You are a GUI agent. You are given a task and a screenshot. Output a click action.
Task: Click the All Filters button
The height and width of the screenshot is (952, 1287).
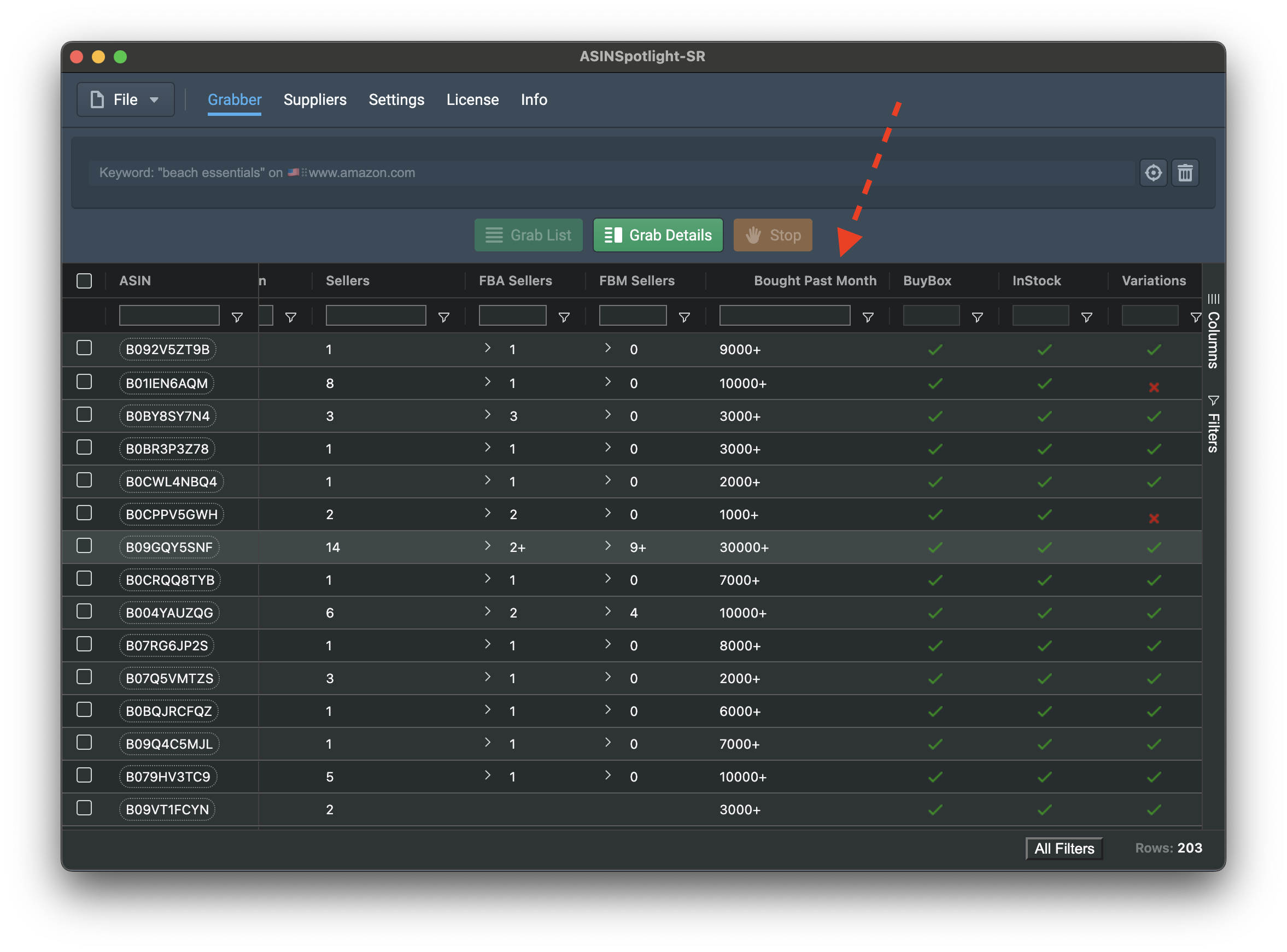coord(1063,848)
